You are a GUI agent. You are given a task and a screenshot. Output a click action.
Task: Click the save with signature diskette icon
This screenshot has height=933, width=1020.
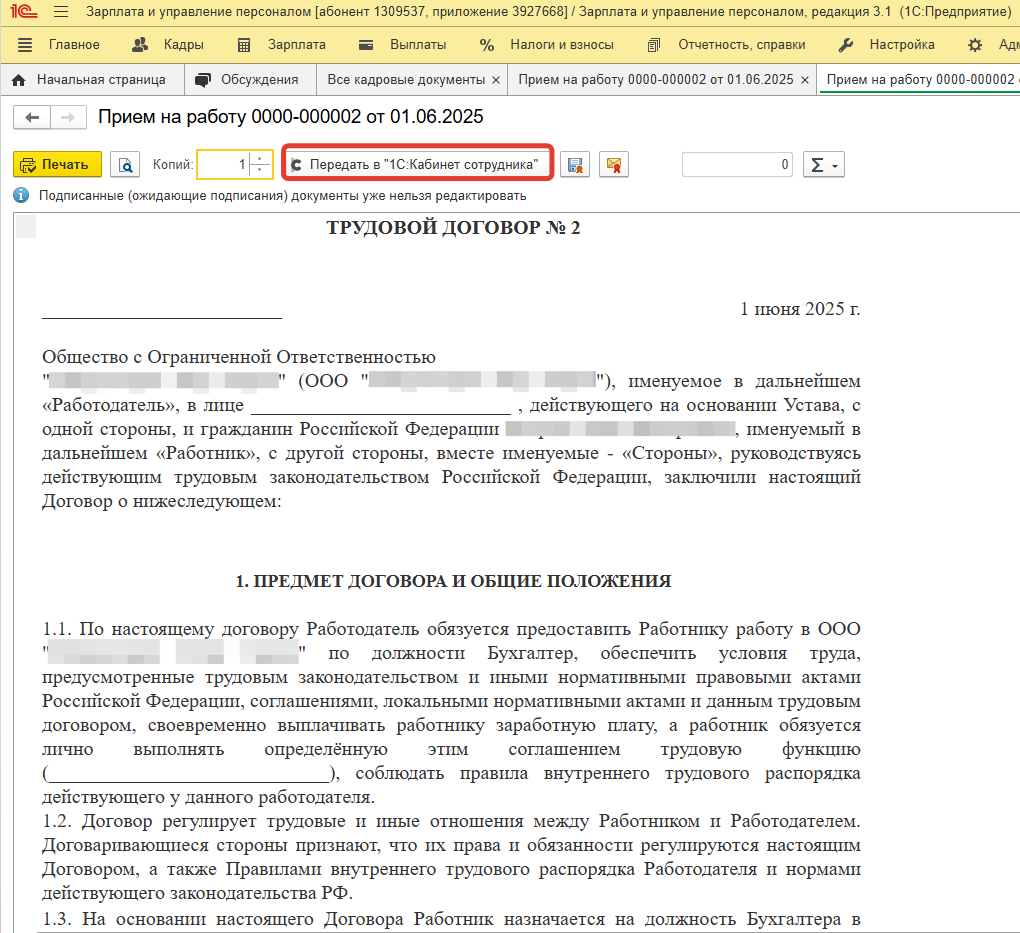point(575,165)
